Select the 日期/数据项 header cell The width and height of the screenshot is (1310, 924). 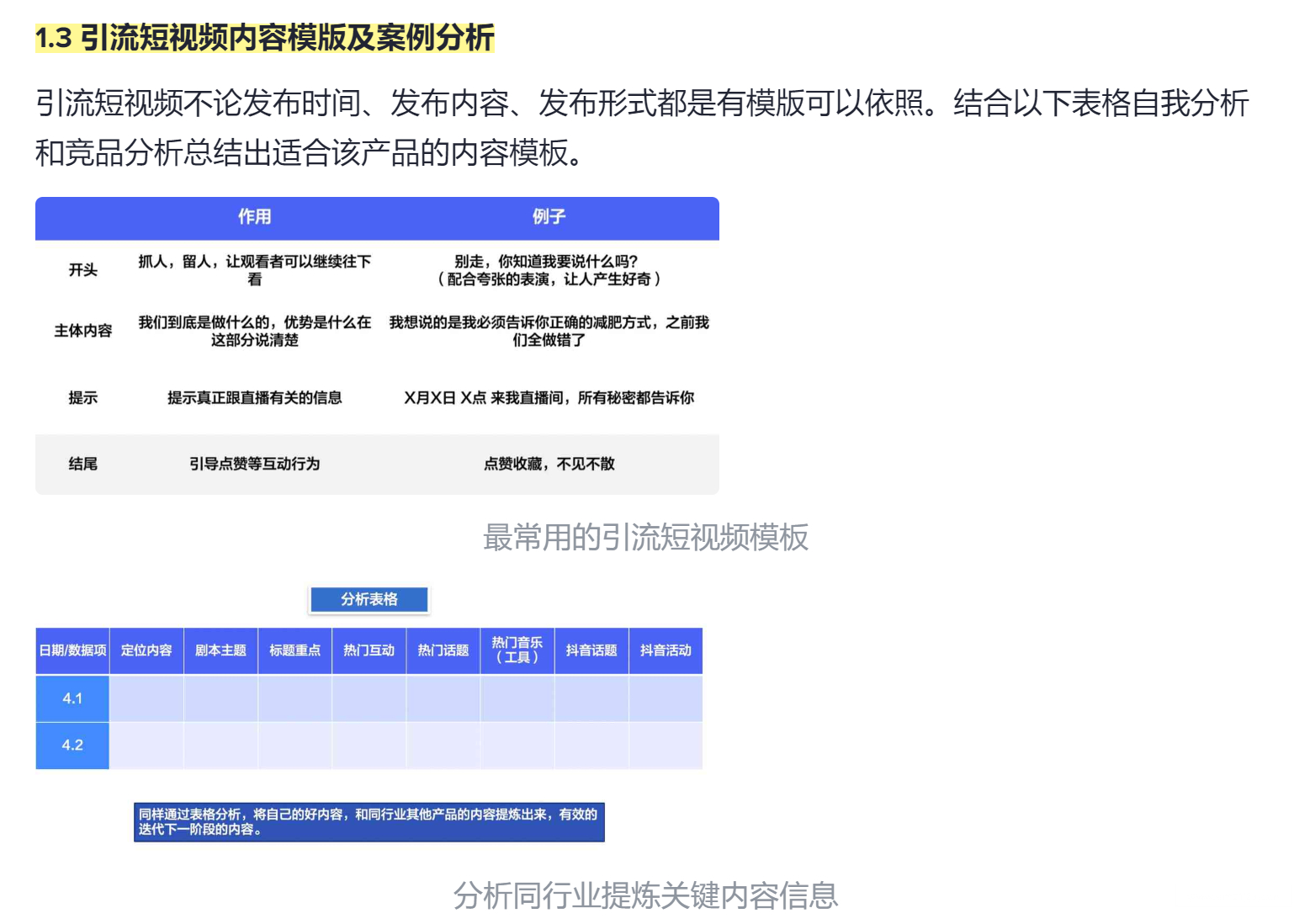[72, 651]
